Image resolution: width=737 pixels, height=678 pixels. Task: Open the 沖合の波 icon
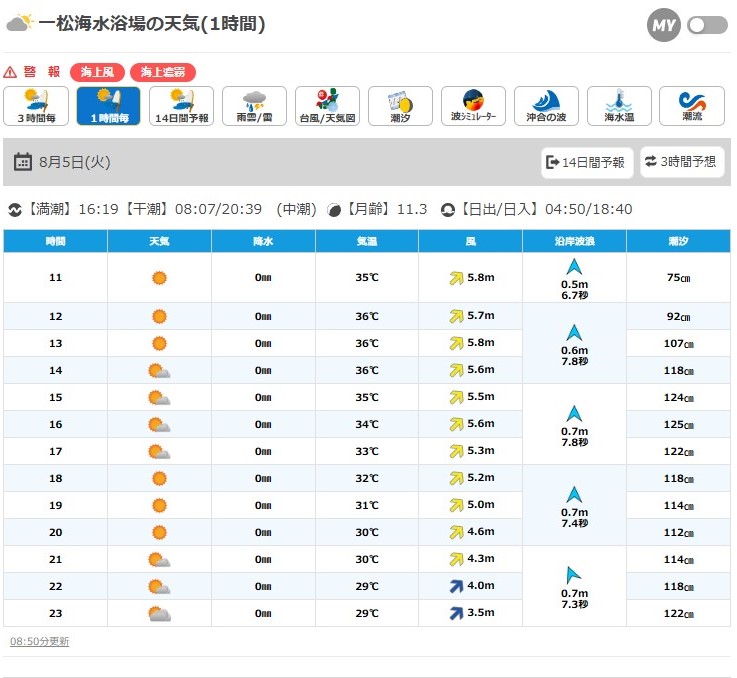click(x=546, y=106)
